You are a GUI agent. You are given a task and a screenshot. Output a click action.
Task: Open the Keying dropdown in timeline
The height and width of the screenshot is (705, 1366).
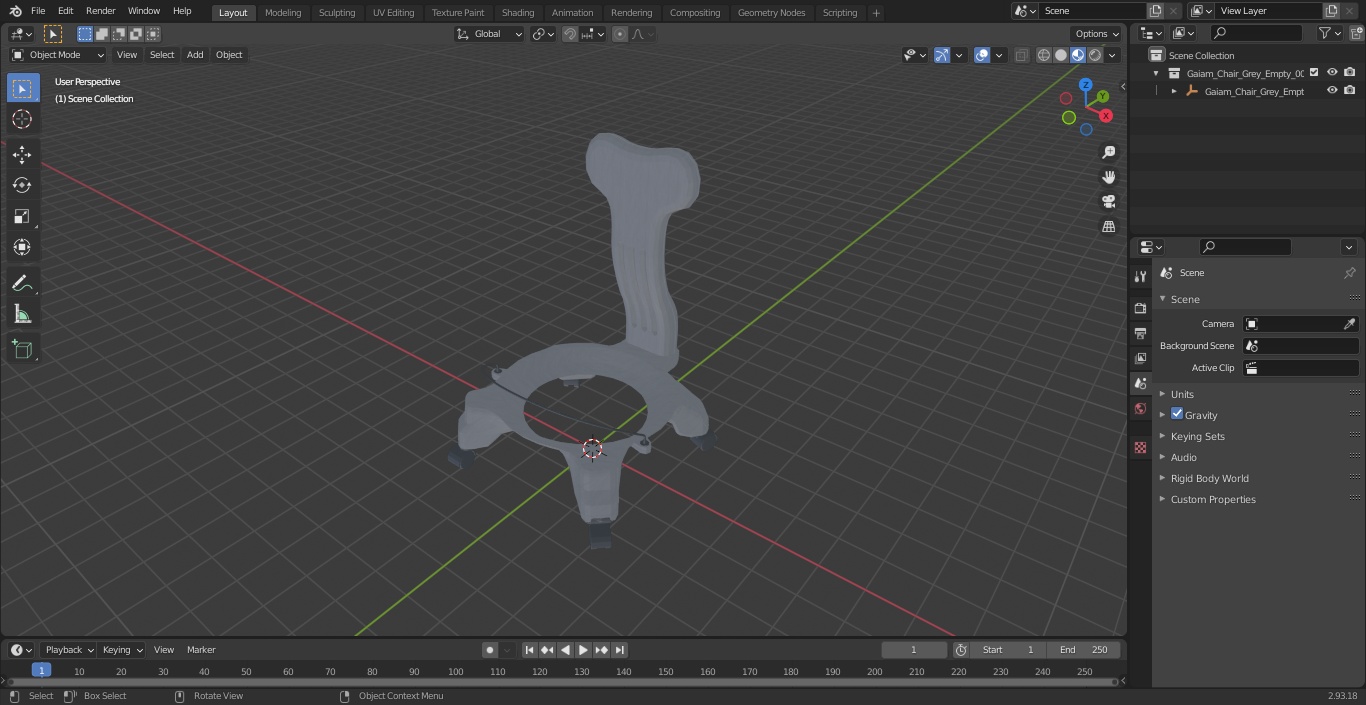pos(122,650)
